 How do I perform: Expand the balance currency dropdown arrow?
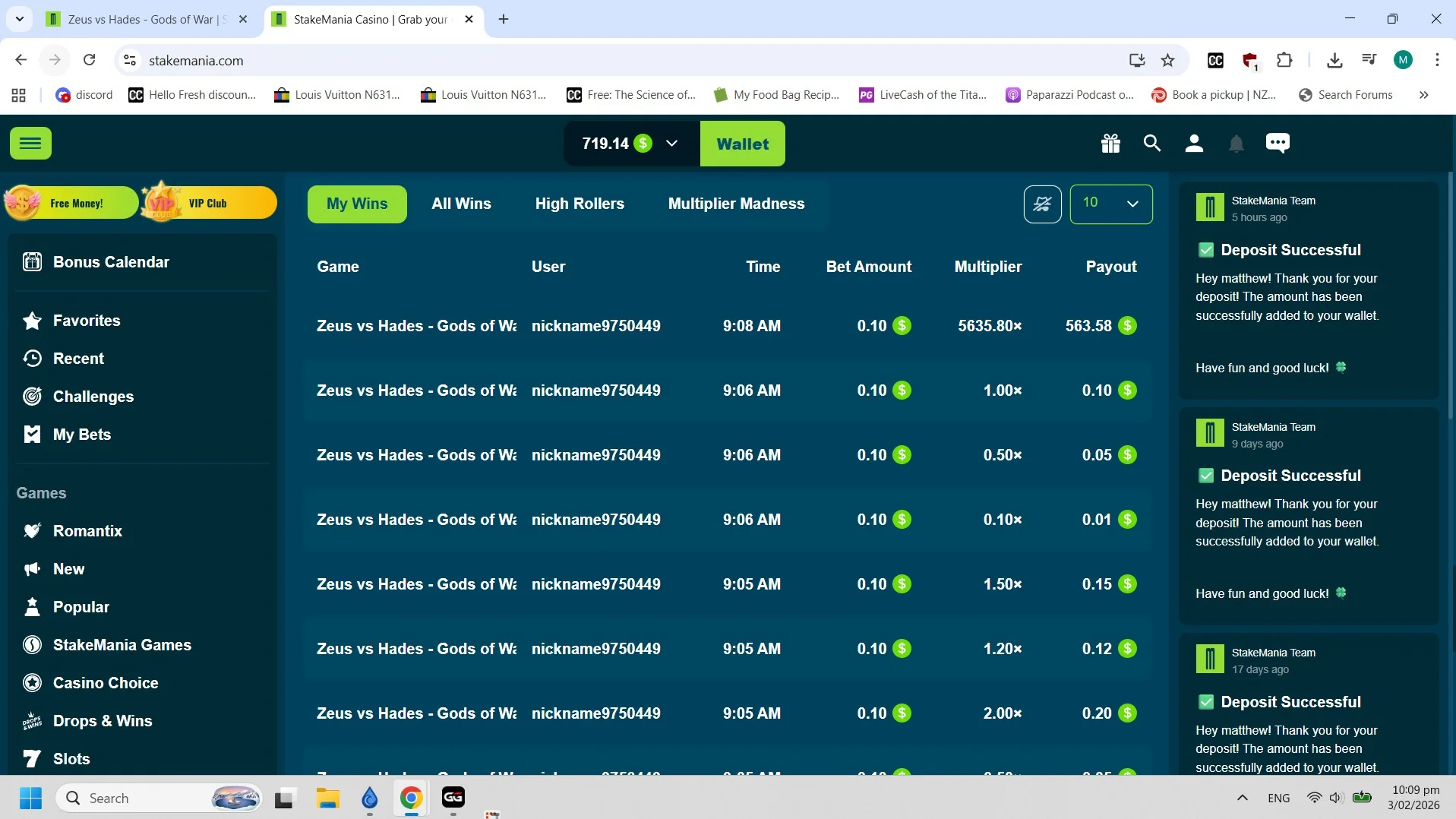pos(671,143)
